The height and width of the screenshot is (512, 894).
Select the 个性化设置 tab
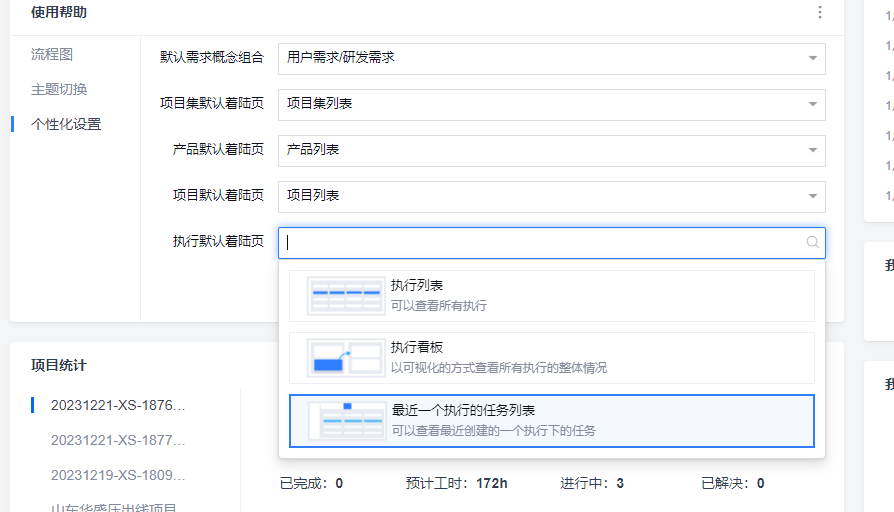(66, 124)
